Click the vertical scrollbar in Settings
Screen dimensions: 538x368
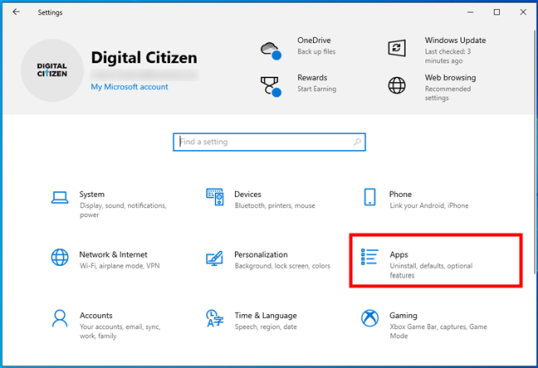pyautogui.click(x=536, y=151)
